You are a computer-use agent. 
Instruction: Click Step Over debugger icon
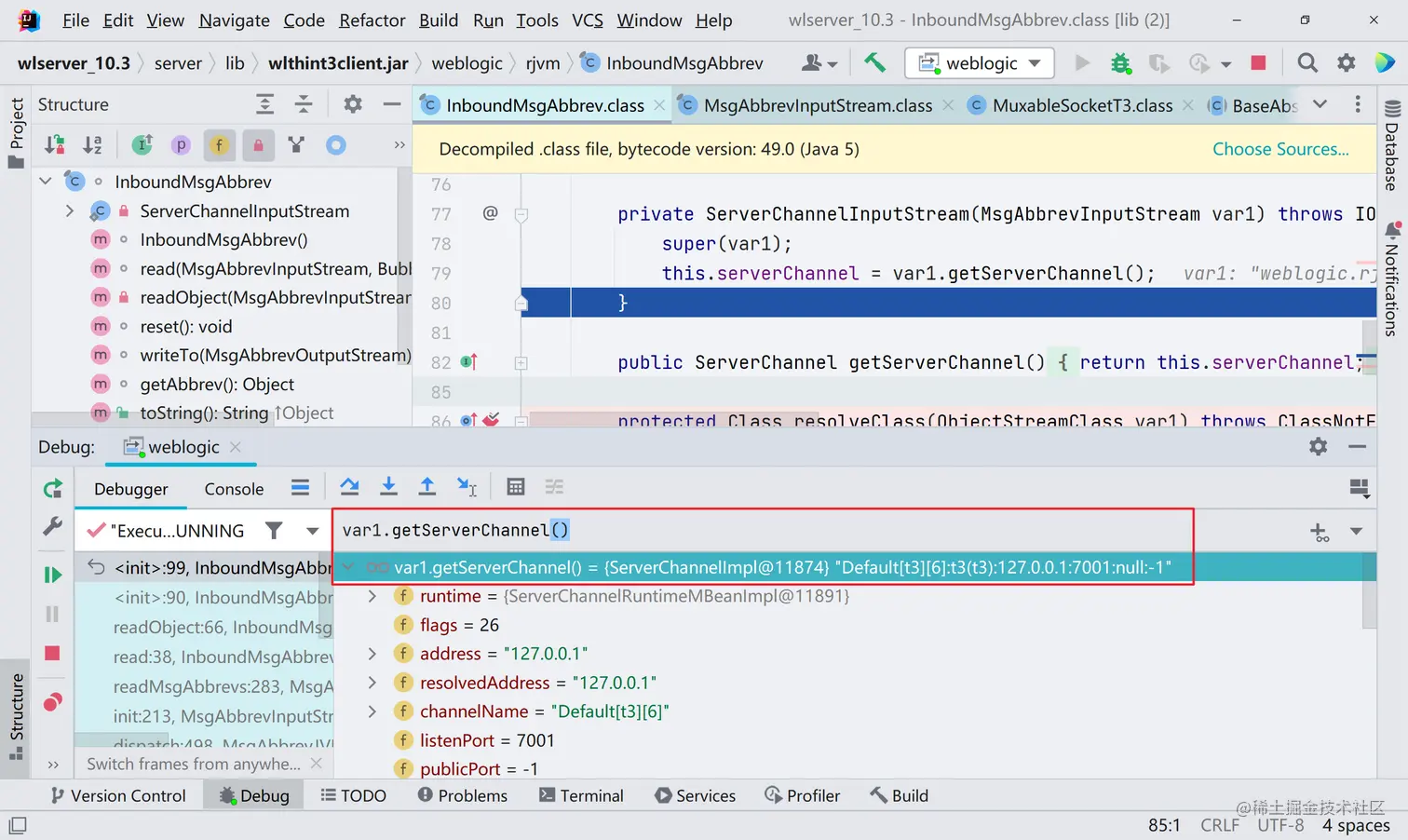pyautogui.click(x=349, y=486)
